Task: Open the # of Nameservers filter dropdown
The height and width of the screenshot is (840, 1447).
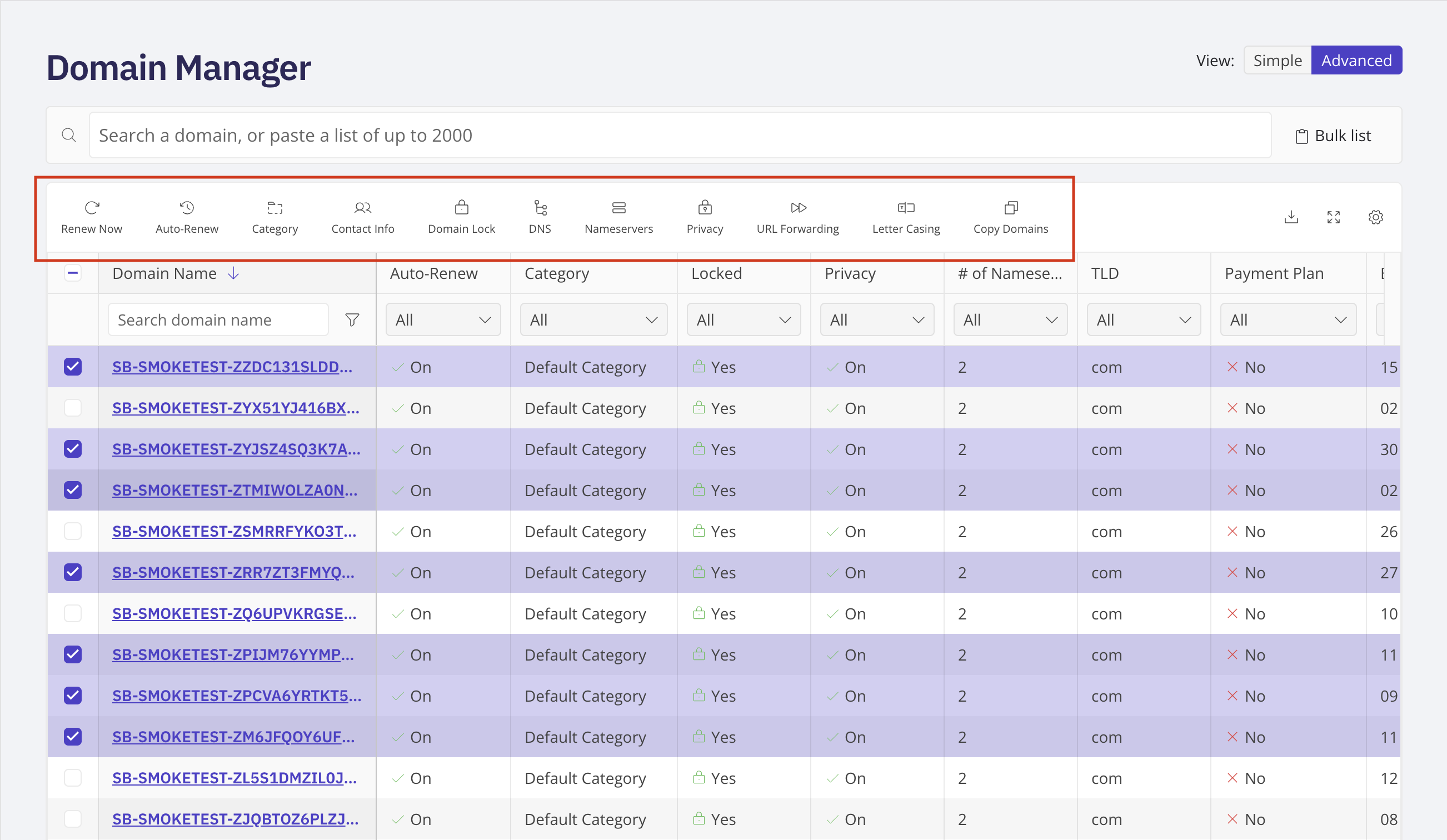Action: click(x=1010, y=320)
